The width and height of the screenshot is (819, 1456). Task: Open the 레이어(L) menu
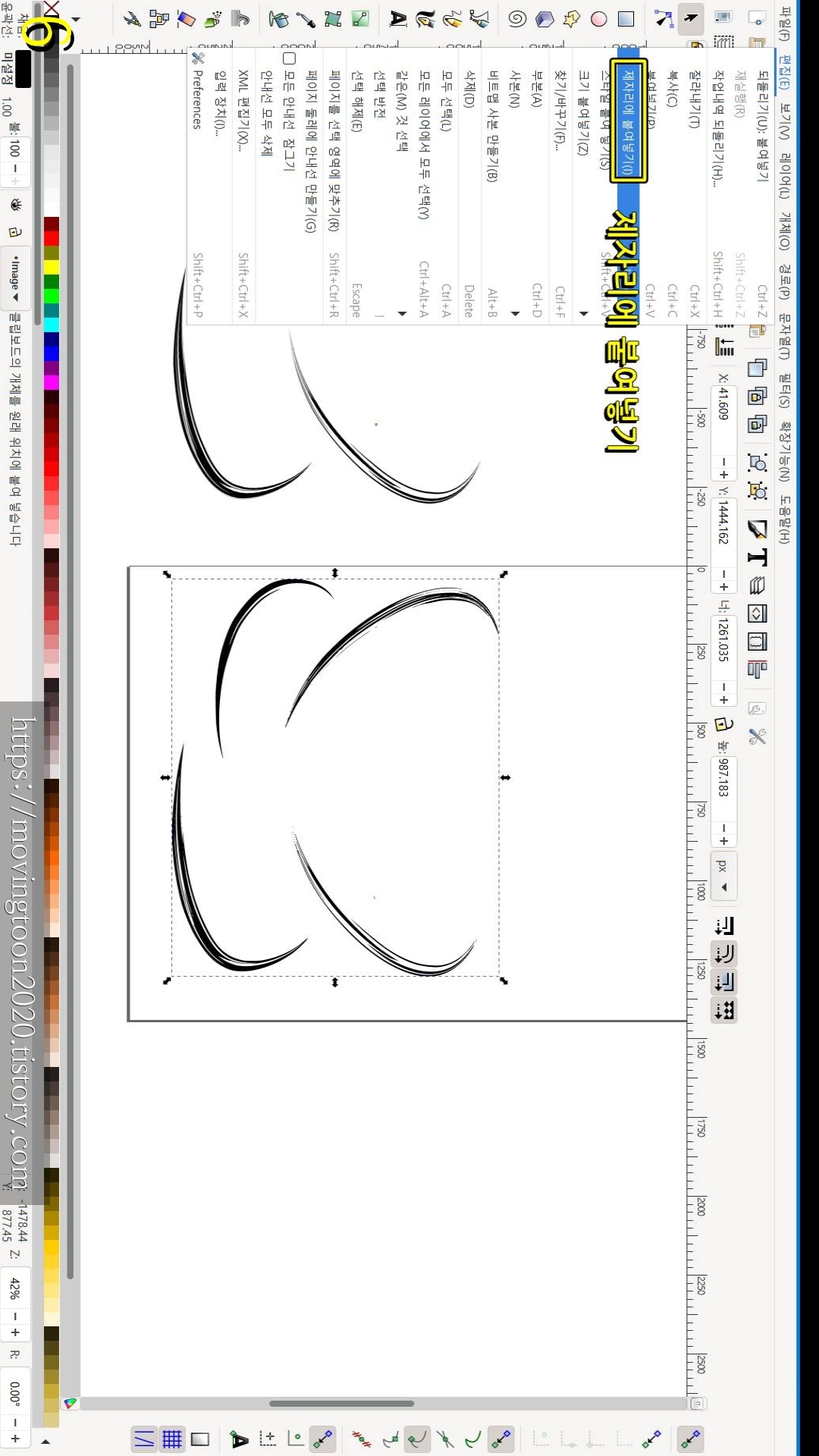(786, 174)
